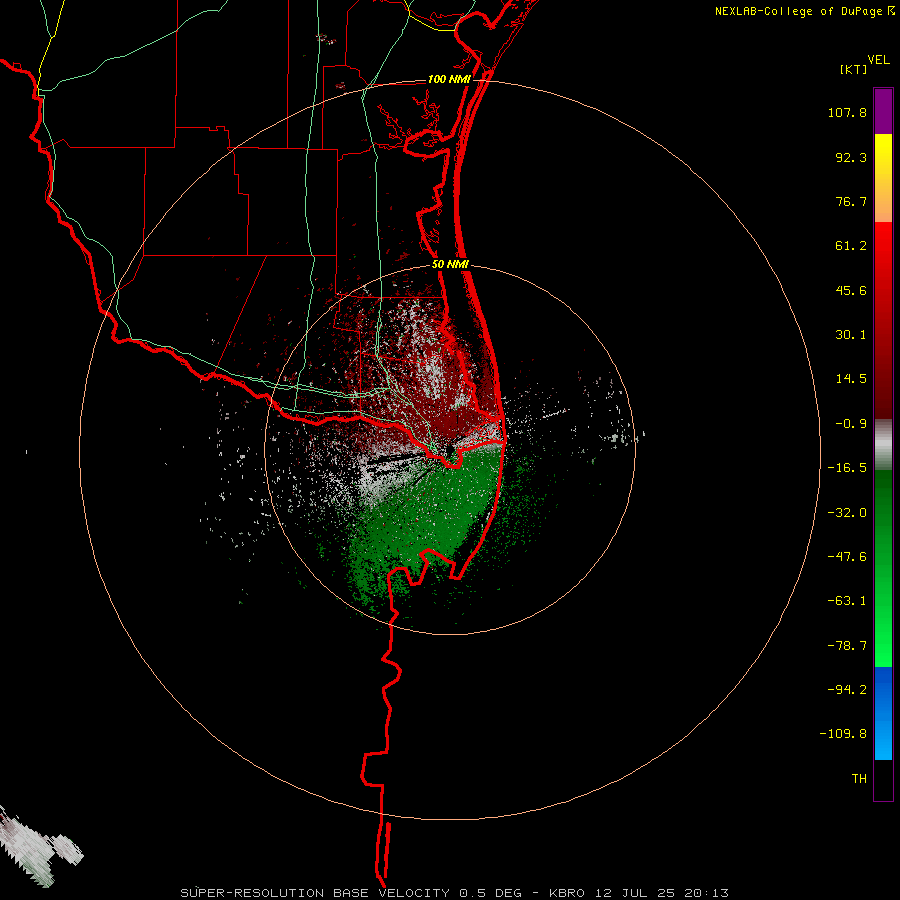Viewport: 900px width, 900px height.
Task: Click the -32.0 velocity legend value
Action: [x=847, y=513]
